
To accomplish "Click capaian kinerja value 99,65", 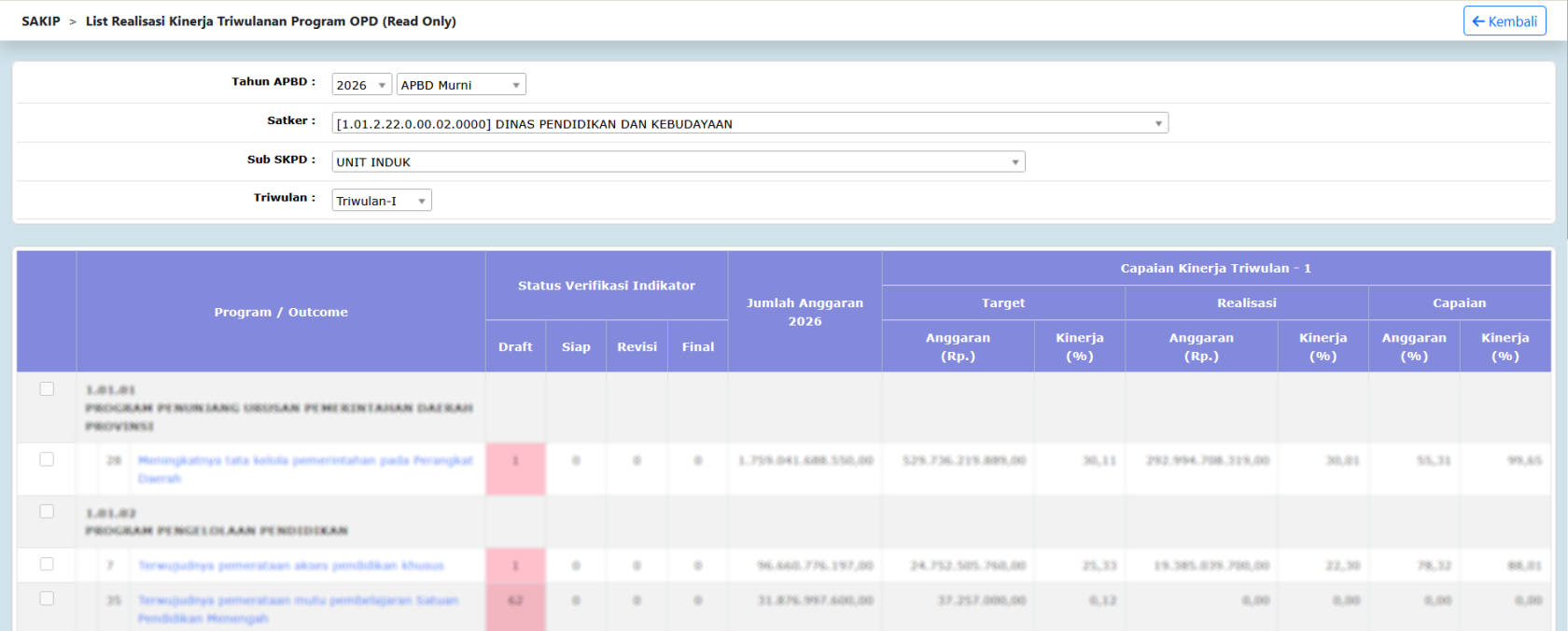I will [x=1524, y=460].
